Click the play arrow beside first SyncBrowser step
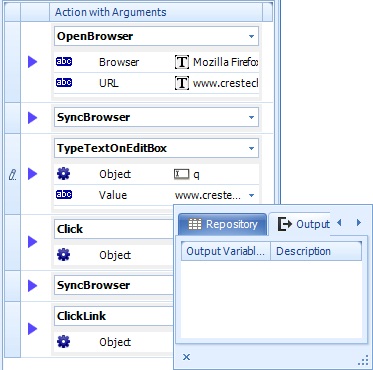The image size is (373, 370). tap(32, 118)
